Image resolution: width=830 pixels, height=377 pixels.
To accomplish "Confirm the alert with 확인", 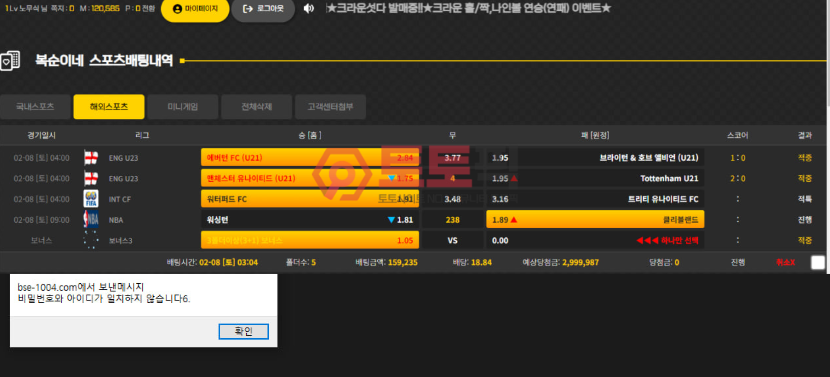I will [243, 331].
